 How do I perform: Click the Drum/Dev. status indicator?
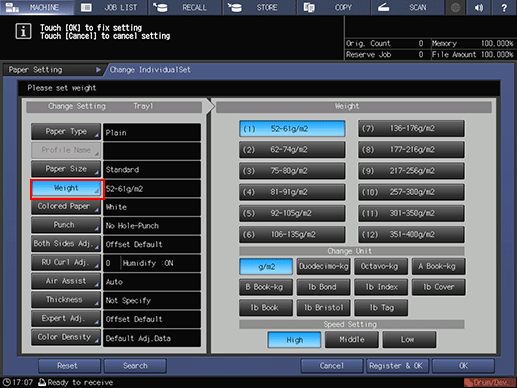[x=489, y=382]
